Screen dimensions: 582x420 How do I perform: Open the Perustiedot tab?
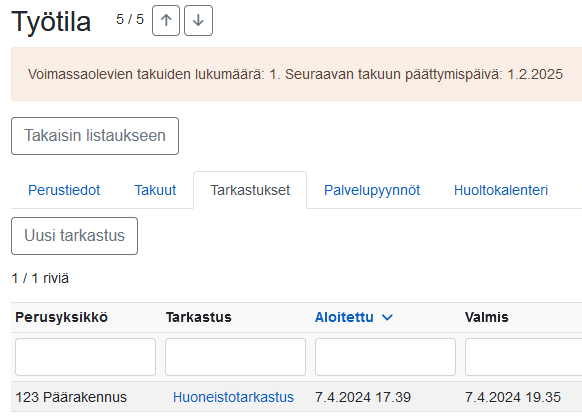coord(64,190)
